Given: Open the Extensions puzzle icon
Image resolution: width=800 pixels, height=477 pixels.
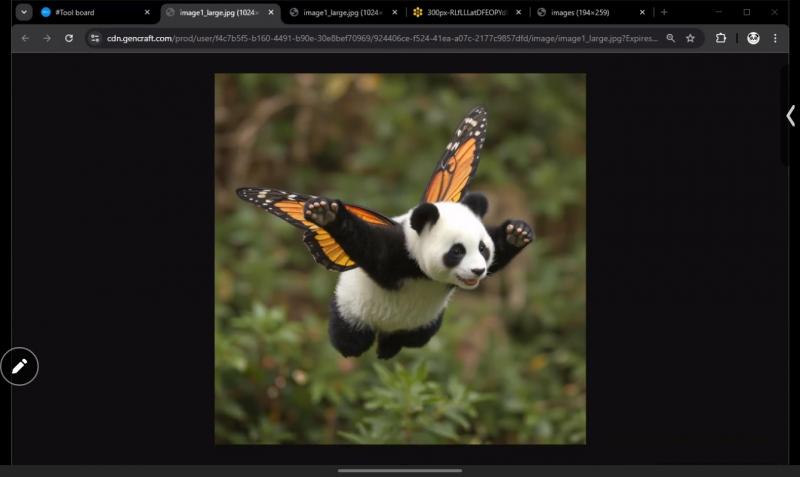Looking at the screenshot, I should point(721,38).
